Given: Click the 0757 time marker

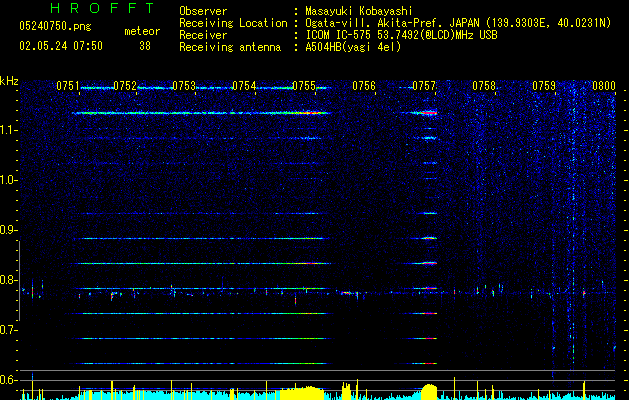Looking at the screenshot, I should pyautogui.click(x=424, y=86).
